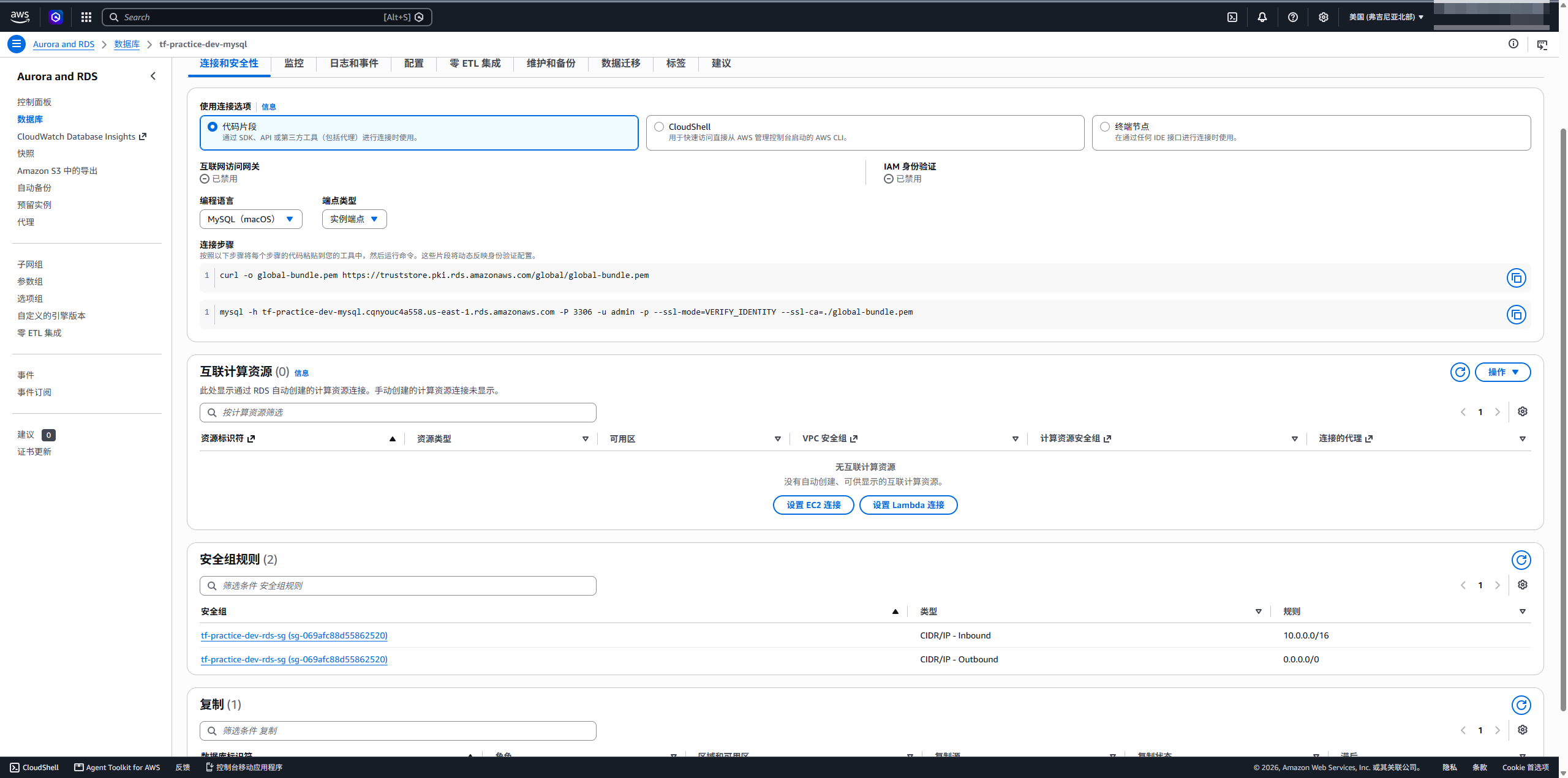The height and width of the screenshot is (778, 1568).
Task: Open the 操作 actions dropdown
Action: [x=1503, y=372]
